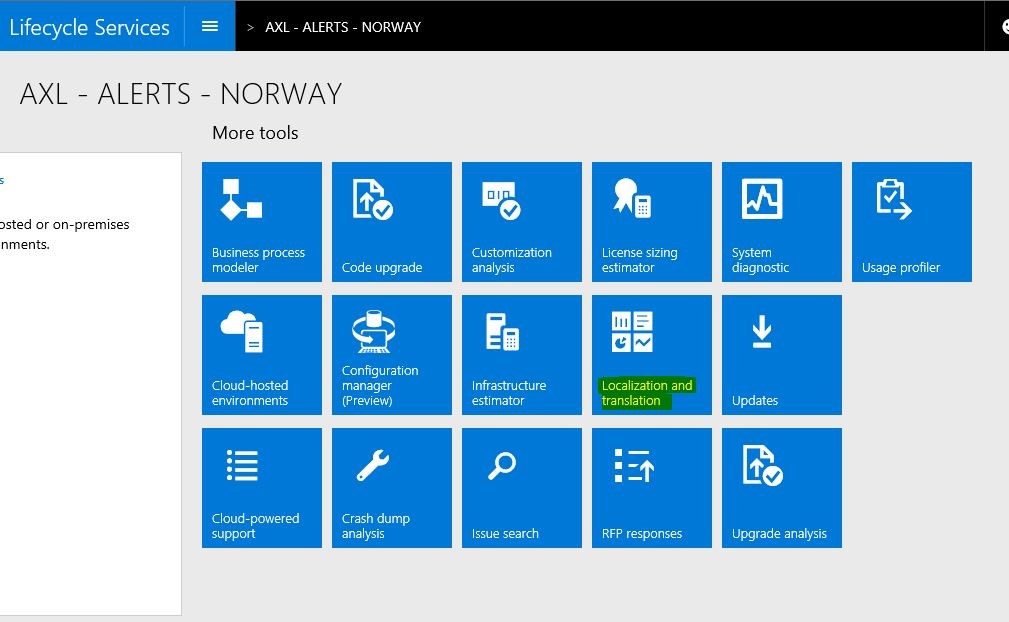Open Cloud-hosted environments tile

(x=262, y=355)
